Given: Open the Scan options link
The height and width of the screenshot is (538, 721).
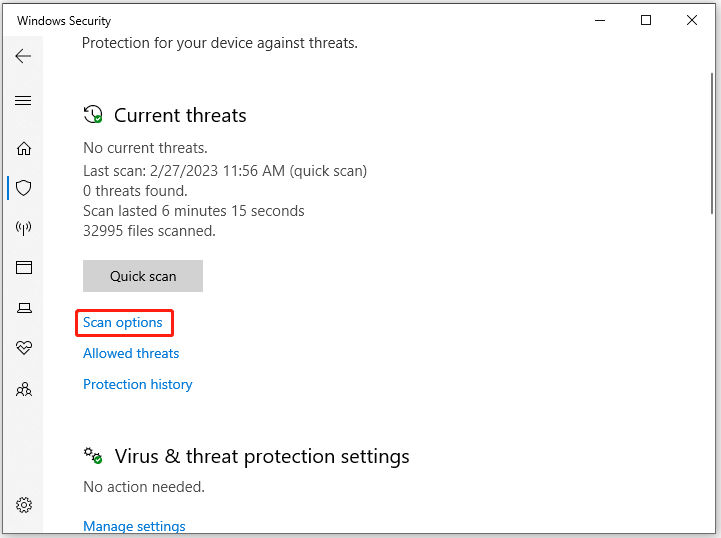Looking at the screenshot, I should [123, 322].
